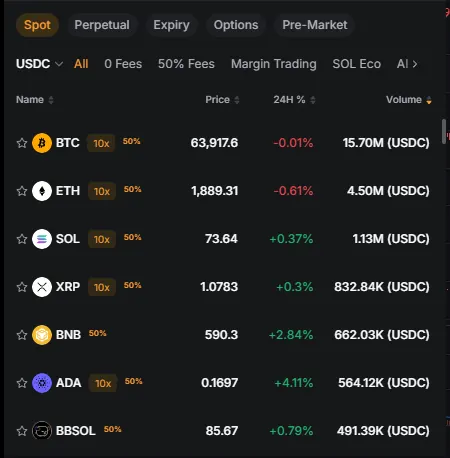Click the Bitcoin coin icon
Viewport: 450px width, 458px height.
coord(42,143)
